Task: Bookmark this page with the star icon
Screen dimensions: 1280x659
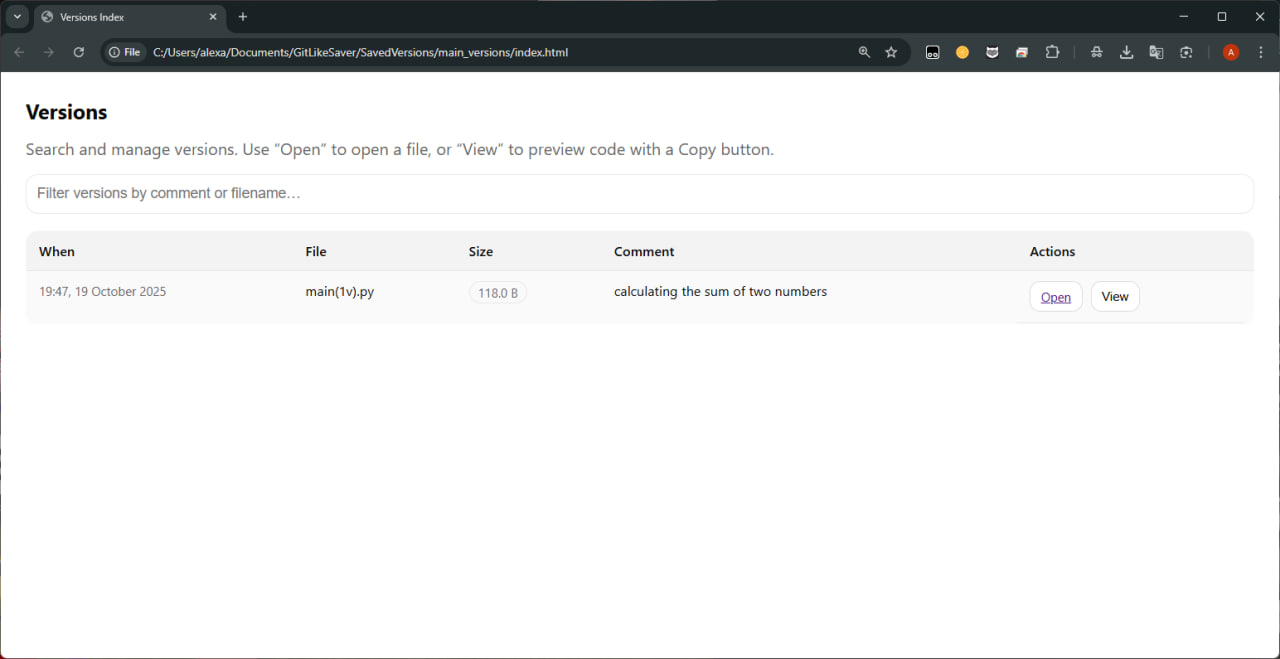Action: tap(891, 52)
